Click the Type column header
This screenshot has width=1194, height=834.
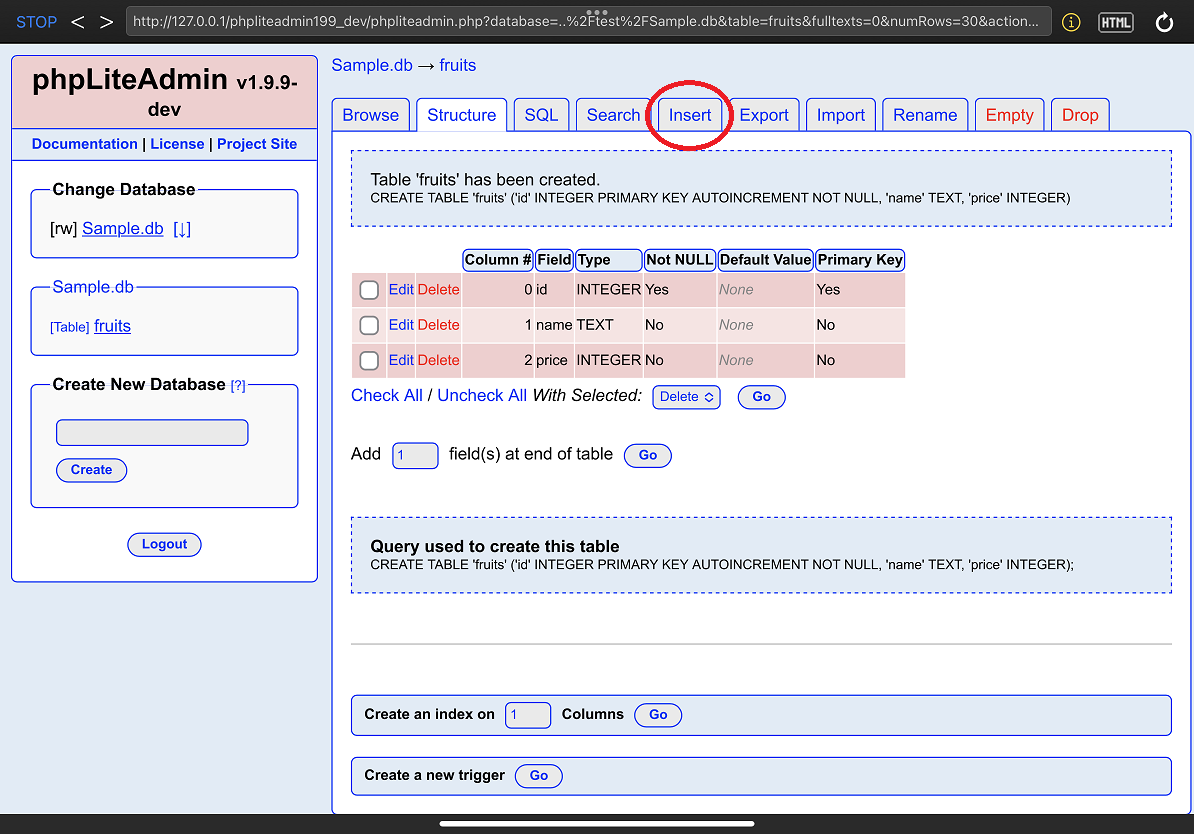coord(608,260)
